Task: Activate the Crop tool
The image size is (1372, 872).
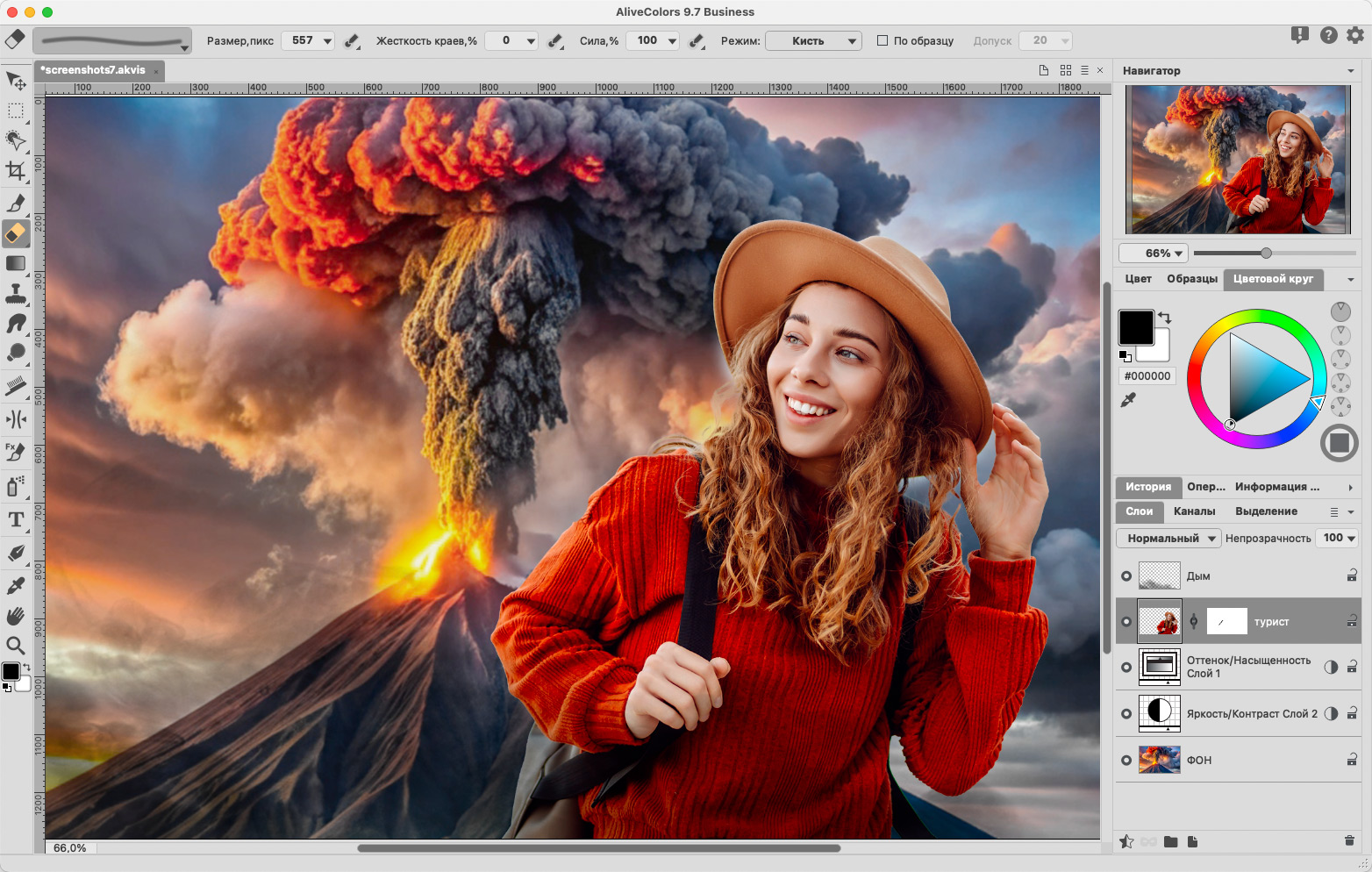Action: [x=16, y=170]
